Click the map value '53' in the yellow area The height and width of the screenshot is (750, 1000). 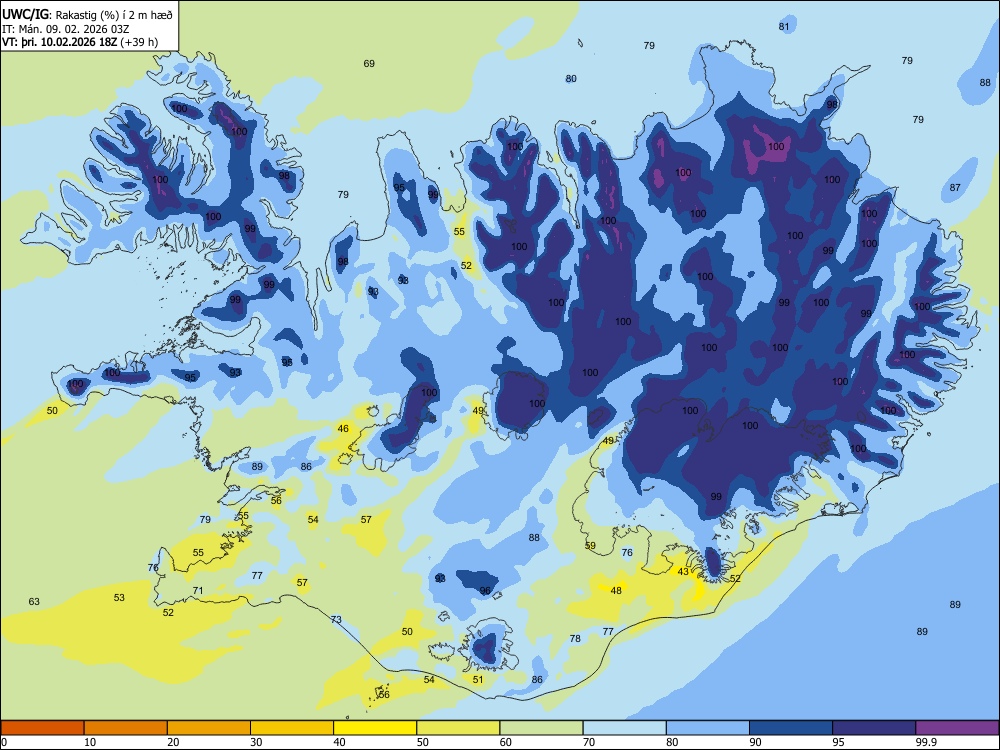(x=119, y=598)
